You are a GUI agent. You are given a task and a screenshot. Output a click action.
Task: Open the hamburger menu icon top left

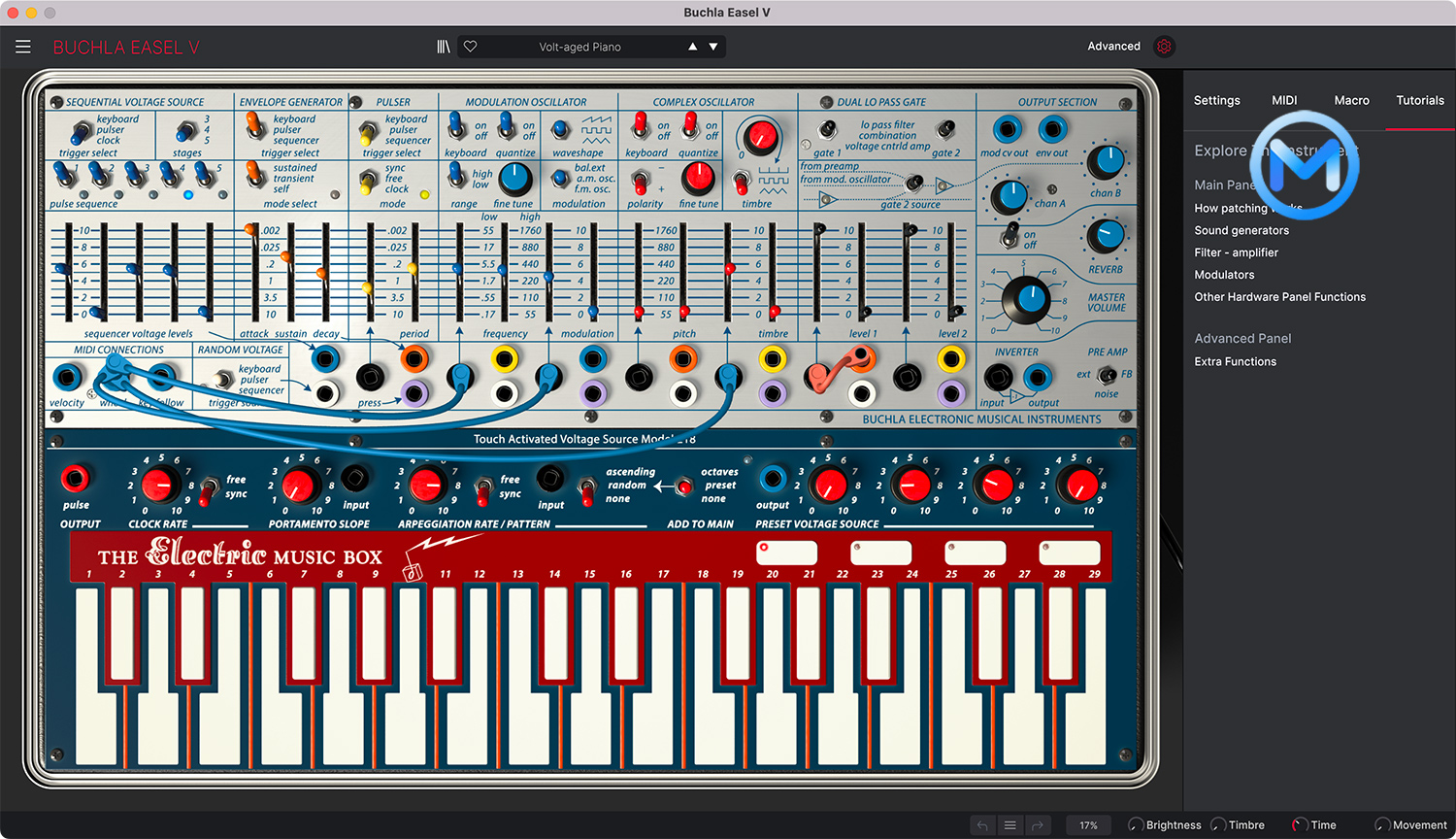click(x=23, y=46)
